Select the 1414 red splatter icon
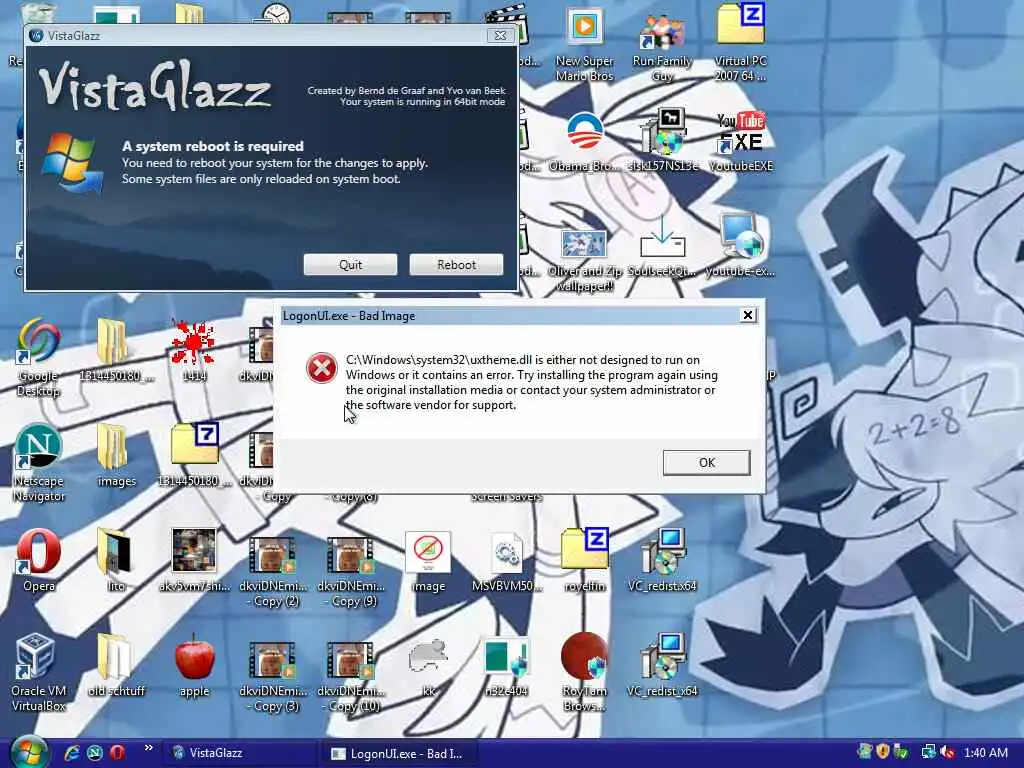The height and width of the screenshot is (768, 1024). 194,350
